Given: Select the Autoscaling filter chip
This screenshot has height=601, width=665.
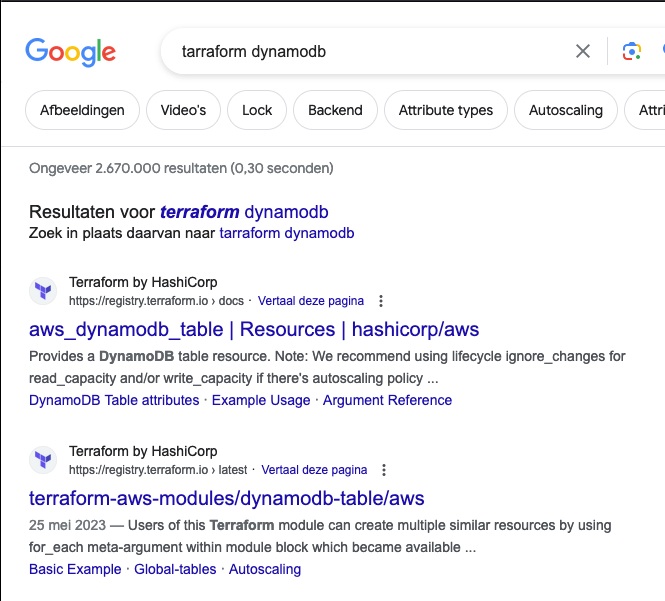Looking at the screenshot, I should [x=566, y=110].
